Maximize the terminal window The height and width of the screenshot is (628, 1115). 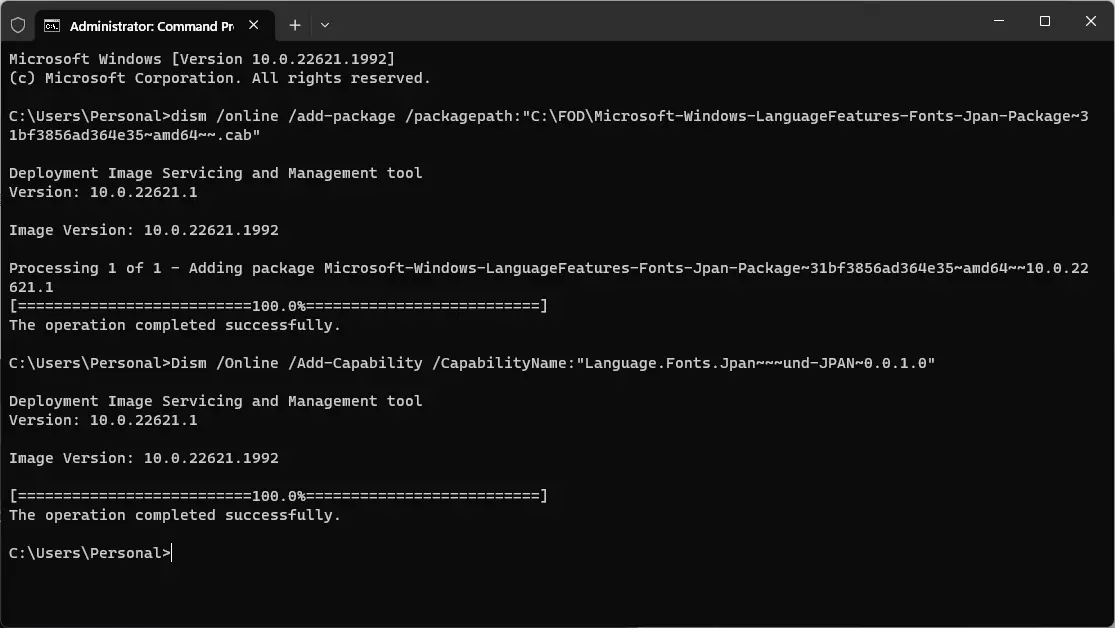1045,21
